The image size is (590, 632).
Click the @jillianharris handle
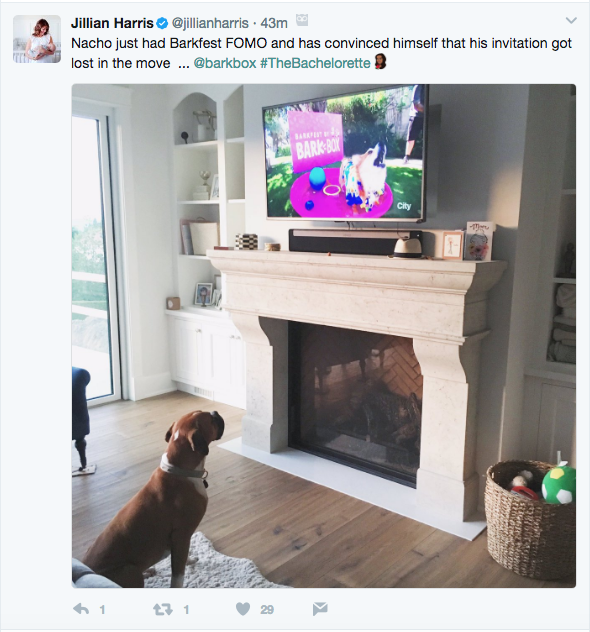coord(210,23)
